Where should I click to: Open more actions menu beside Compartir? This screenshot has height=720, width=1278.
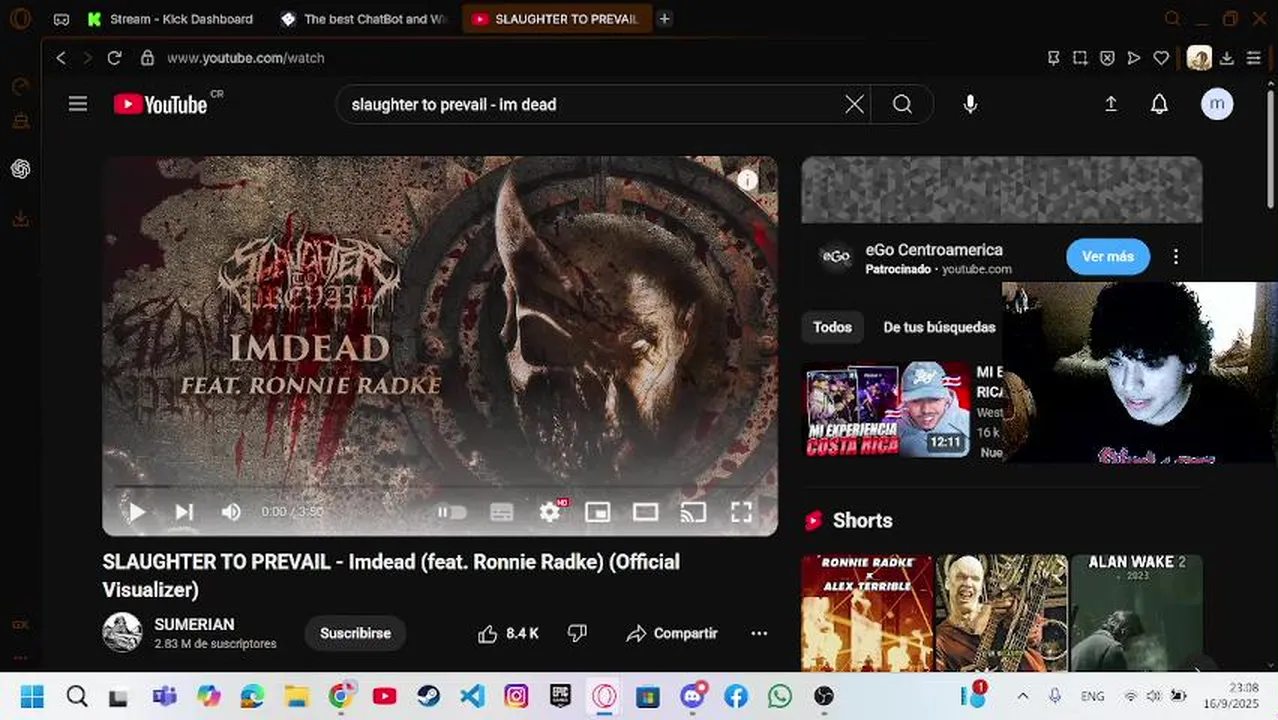click(759, 633)
